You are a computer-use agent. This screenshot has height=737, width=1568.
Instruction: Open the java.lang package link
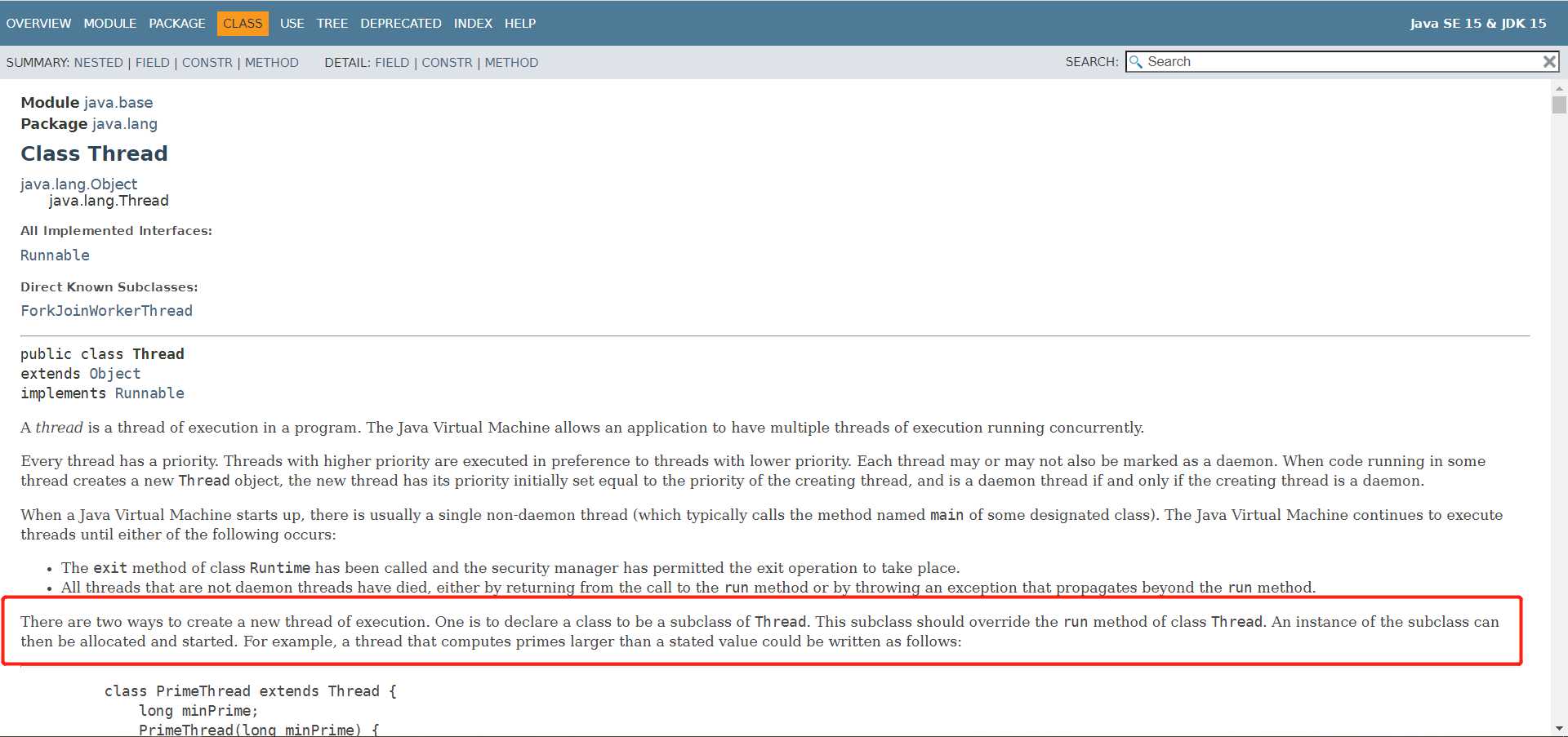(125, 124)
